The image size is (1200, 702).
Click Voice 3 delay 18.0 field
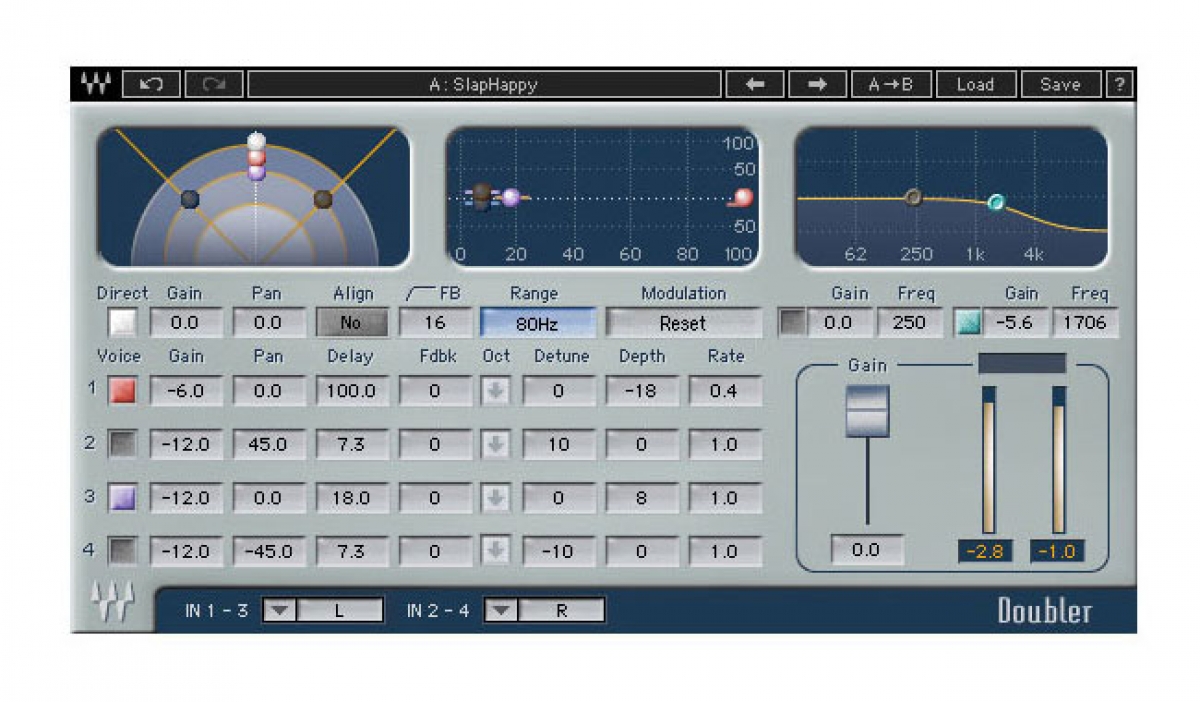(352, 497)
